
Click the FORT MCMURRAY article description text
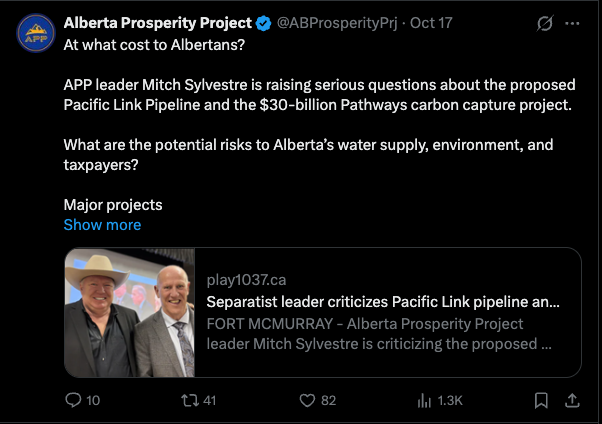(379, 334)
